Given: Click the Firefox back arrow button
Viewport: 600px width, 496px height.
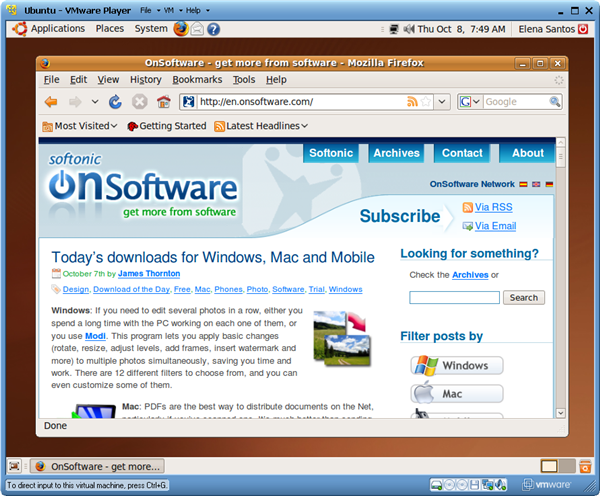Looking at the screenshot, I should [51, 102].
